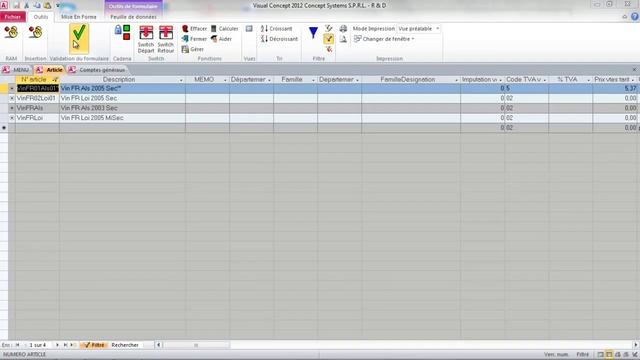Open the MEMO column filter arrow

pyautogui.click(x=225, y=80)
